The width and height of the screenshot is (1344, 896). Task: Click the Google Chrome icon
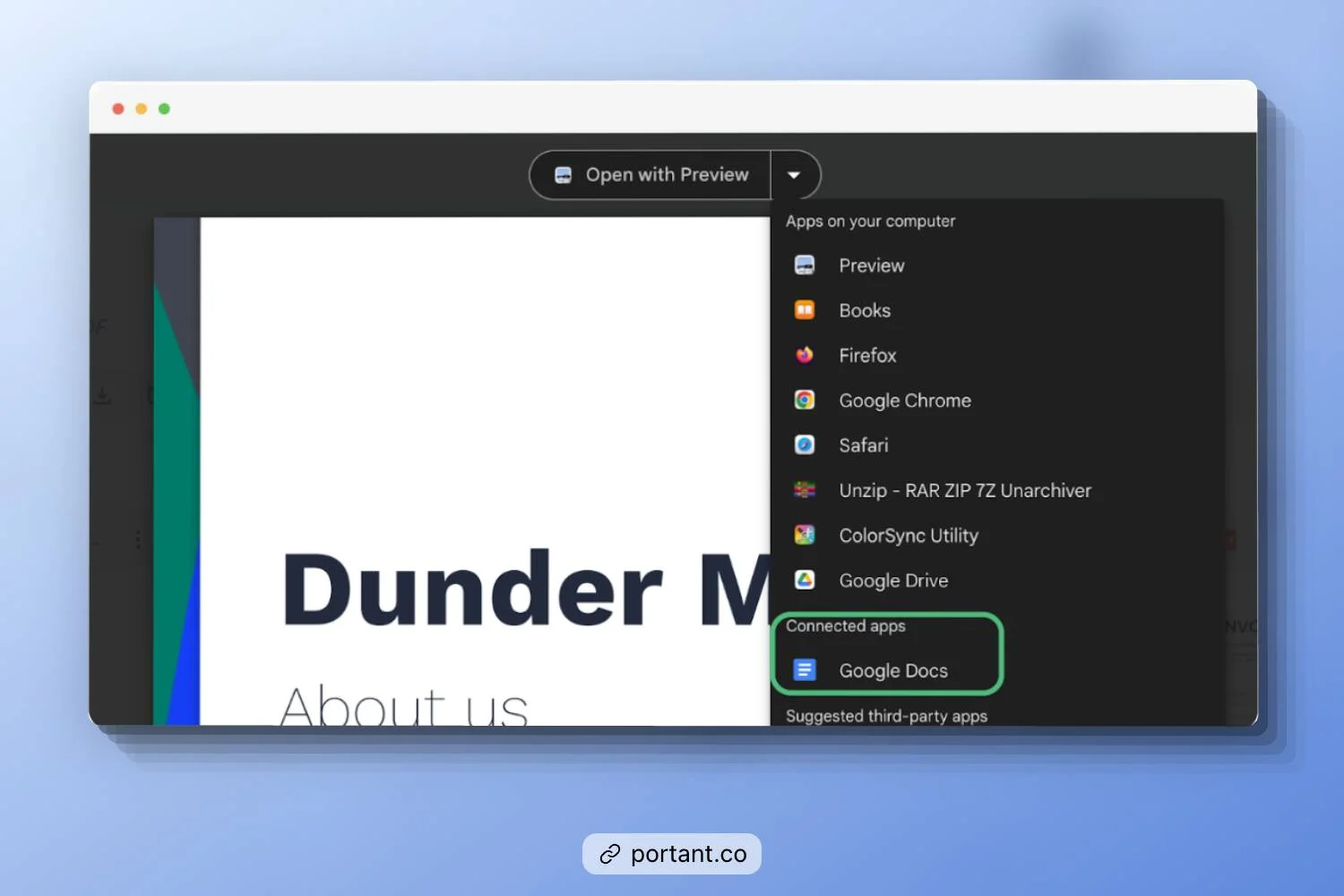pyautogui.click(x=805, y=400)
